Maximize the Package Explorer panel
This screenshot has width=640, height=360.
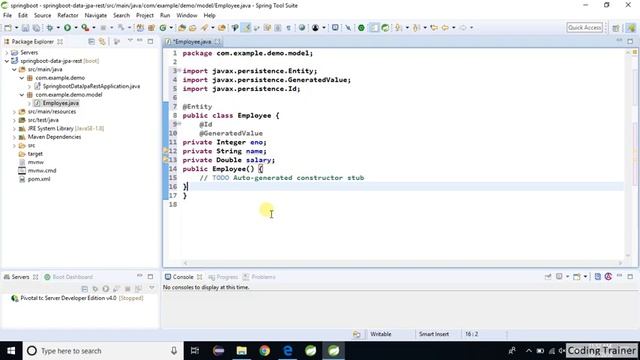pos(151,41)
